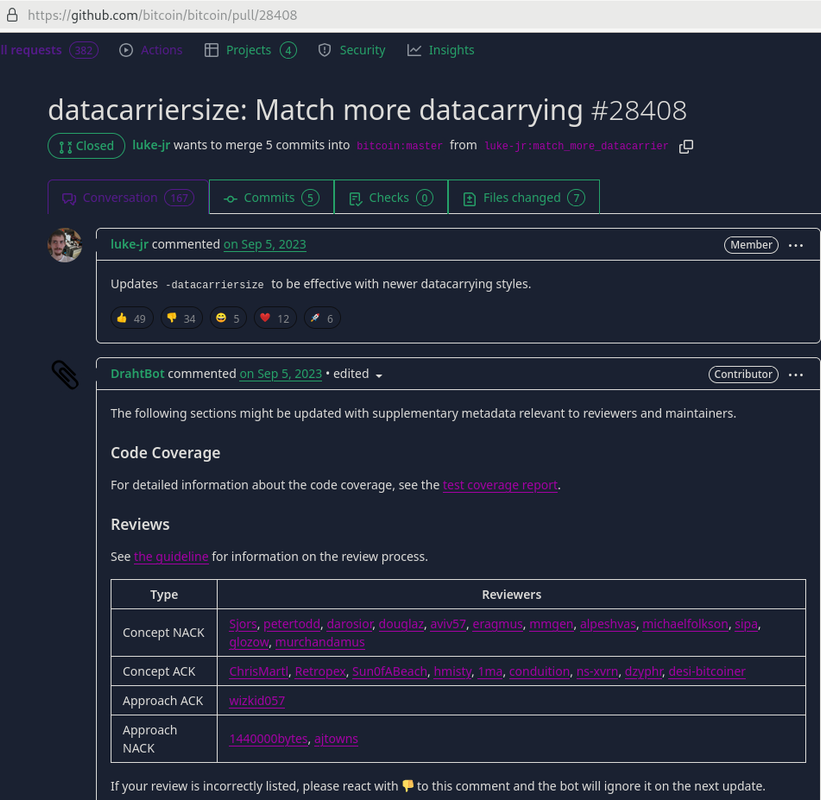Open ns-xvrn reviewer link
The height and width of the screenshot is (800, 821).
[x=597, y=672]
